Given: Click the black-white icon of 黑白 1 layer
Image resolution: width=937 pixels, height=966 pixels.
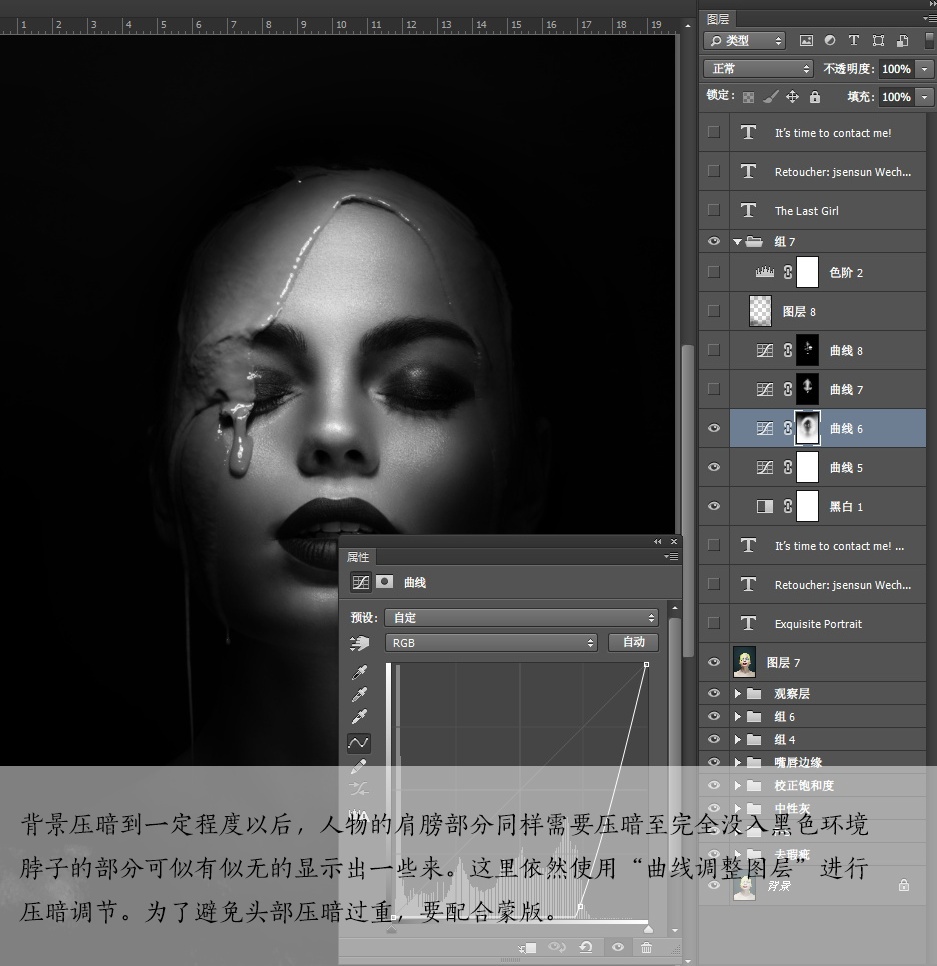Looking at the screenshot, I should (x=765, y=506).
